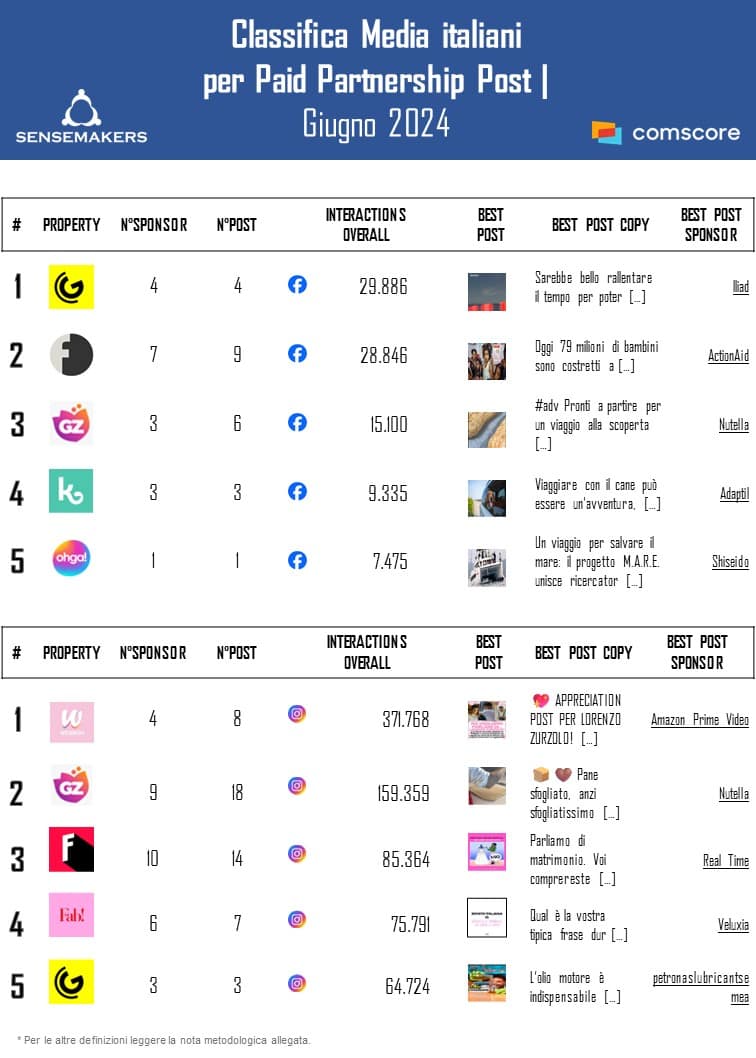This screenshot has width=756, height=1058.
Task: Click the best post thumbnail for Shiseido
Action: [487, 567]
